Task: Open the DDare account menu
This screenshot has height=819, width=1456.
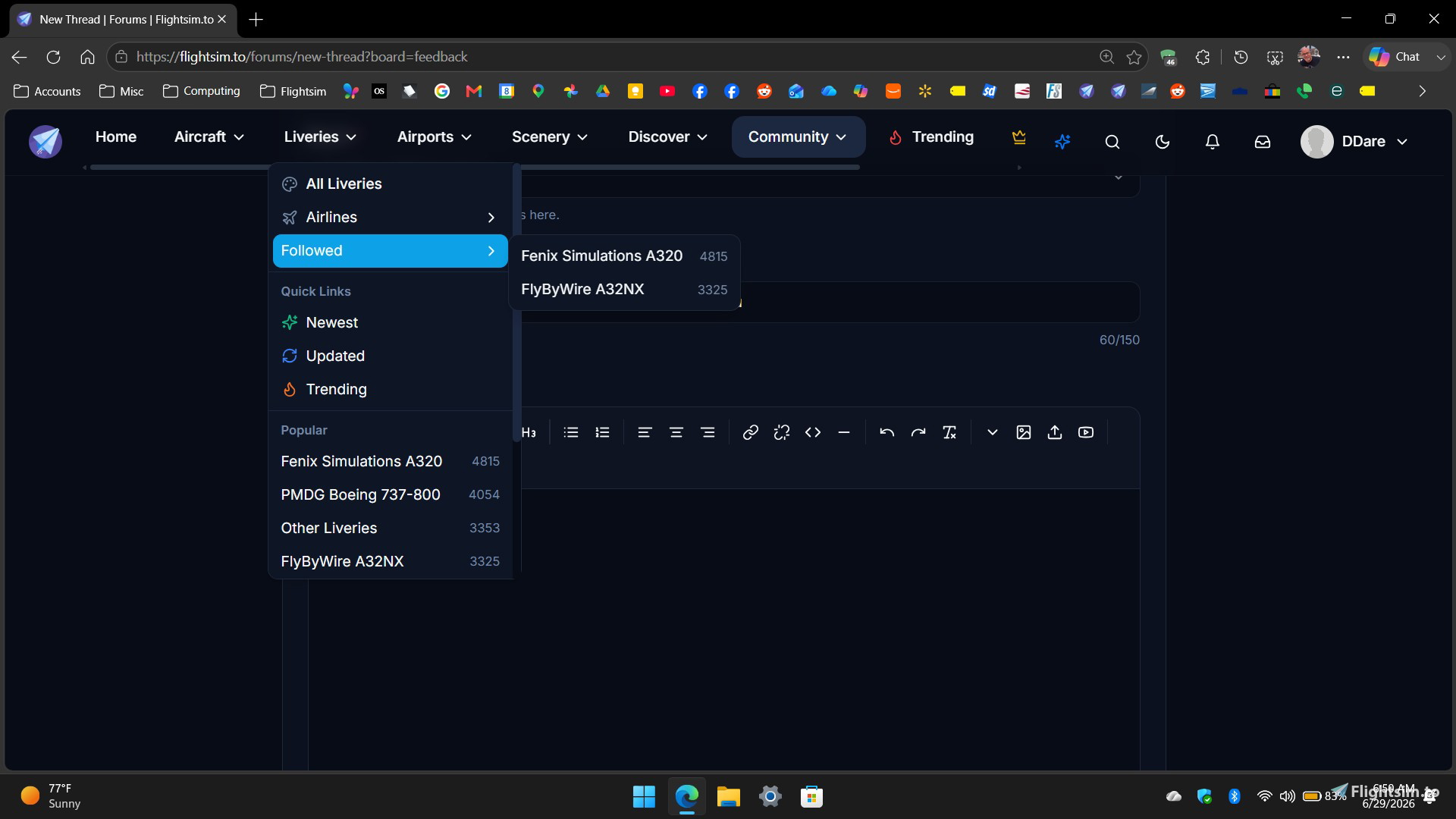Action: coord(1354,142)
